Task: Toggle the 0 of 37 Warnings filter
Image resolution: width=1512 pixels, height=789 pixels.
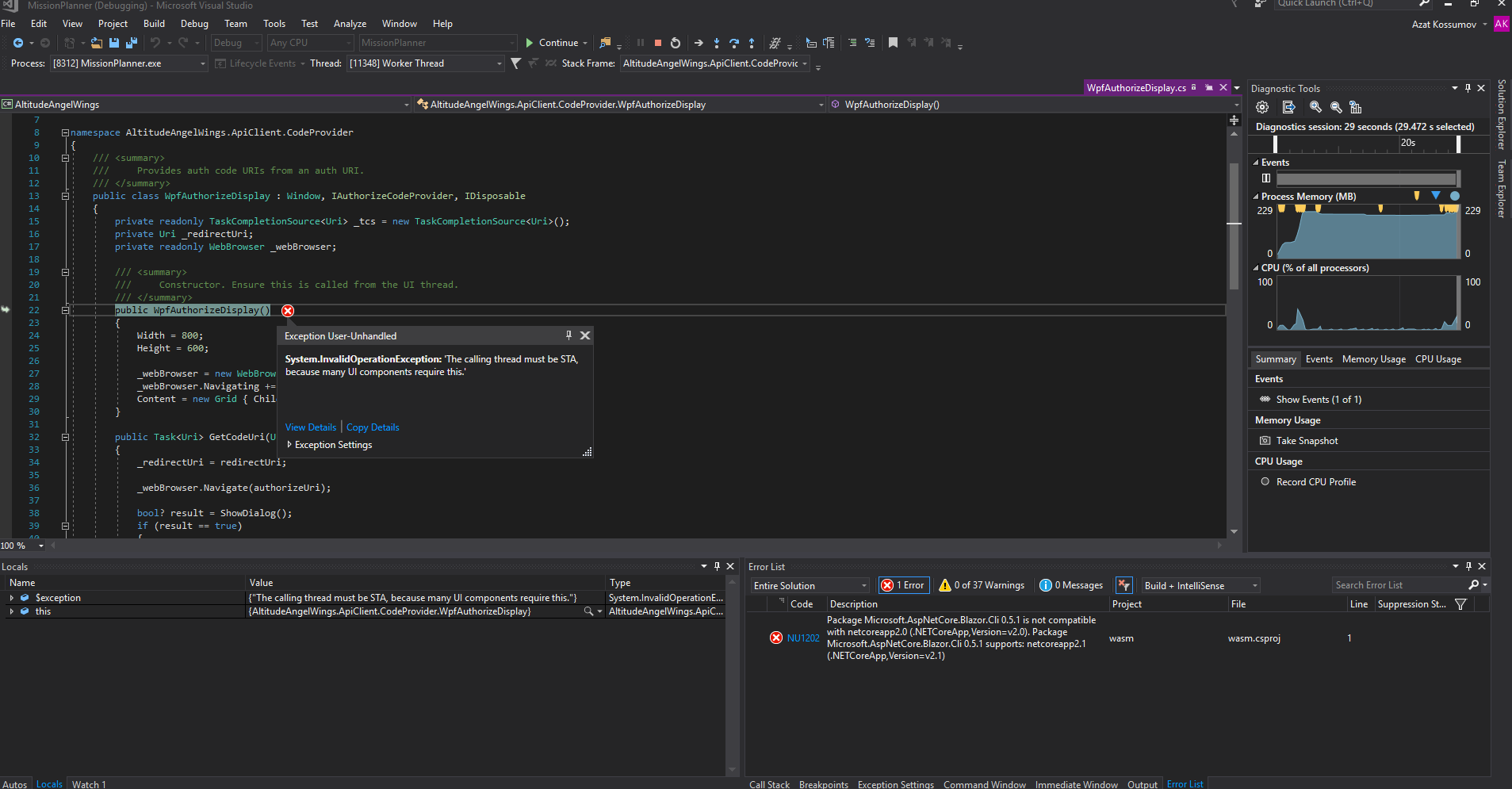Action: (x=982, y=585)
